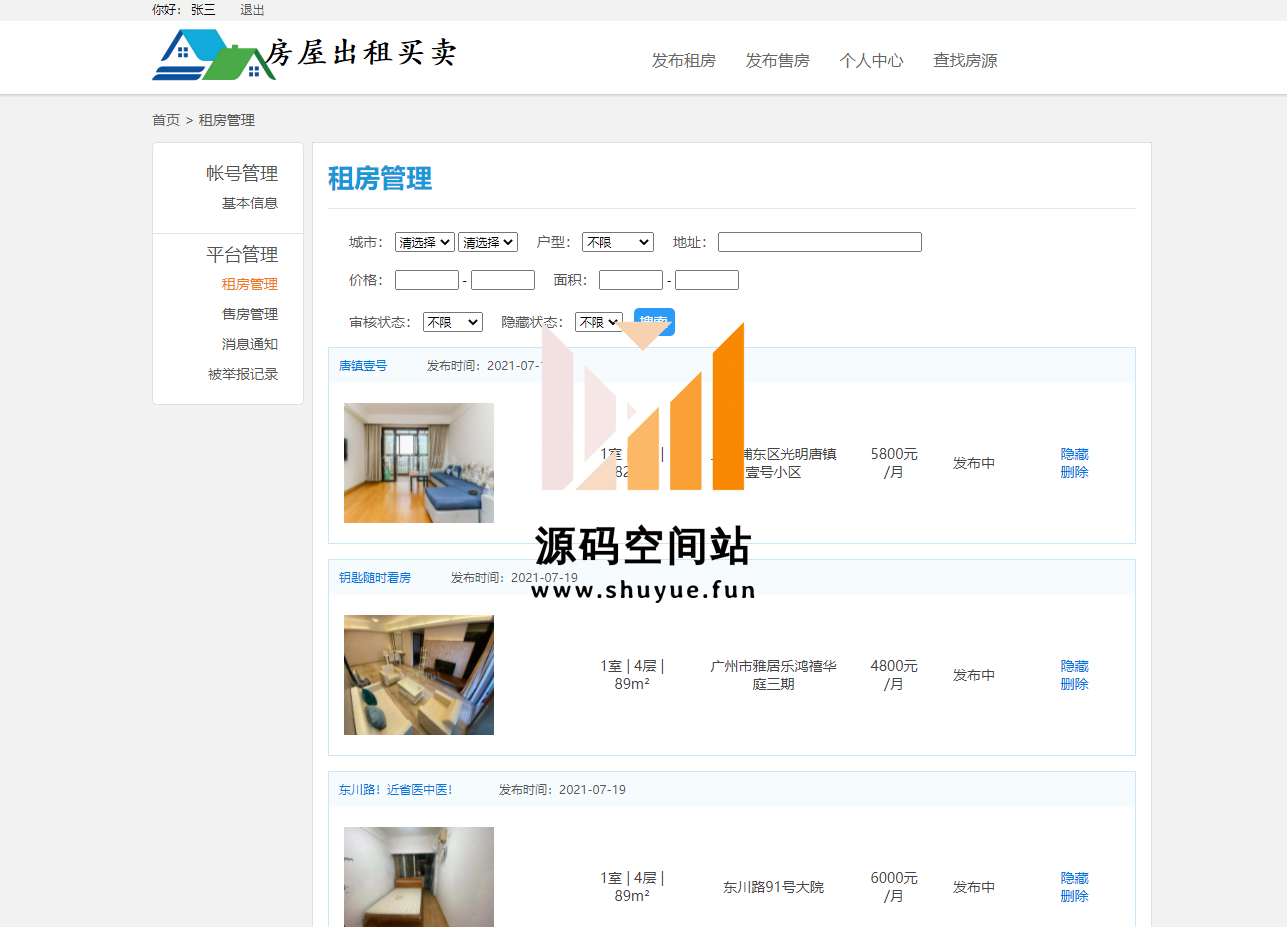This screenshot has height=927, width=1287.
Task: Click 发布时间 2021-07-19 of 东川路 listing
Action: [562, 790]
